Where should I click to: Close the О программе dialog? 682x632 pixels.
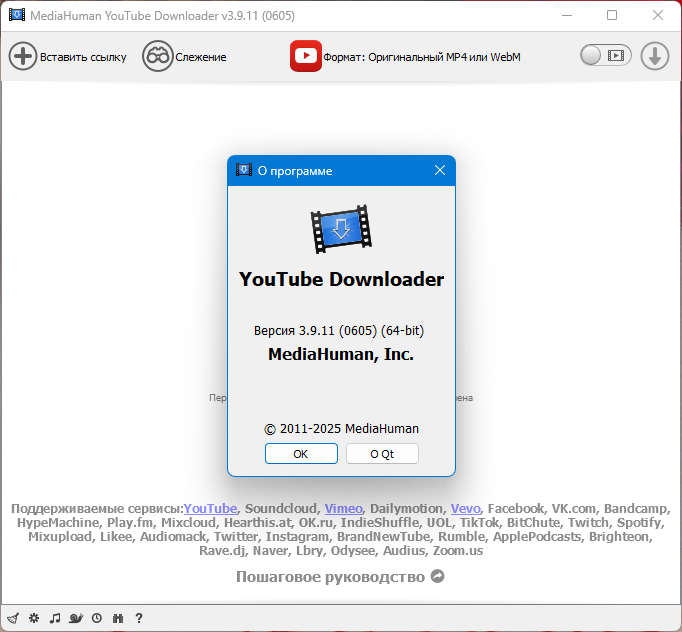pyautogui.click(x=440, y=170)
